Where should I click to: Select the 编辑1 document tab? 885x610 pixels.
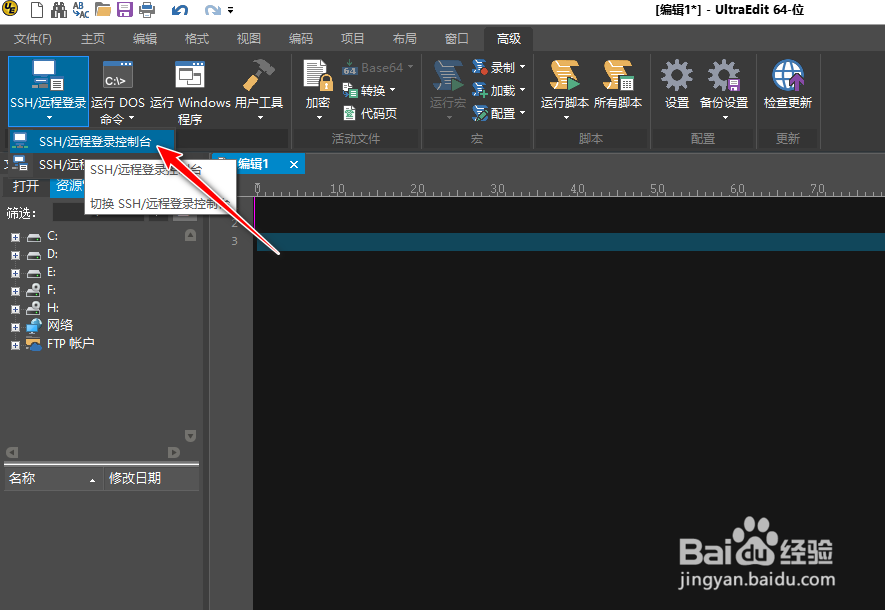tap(253, 164)
